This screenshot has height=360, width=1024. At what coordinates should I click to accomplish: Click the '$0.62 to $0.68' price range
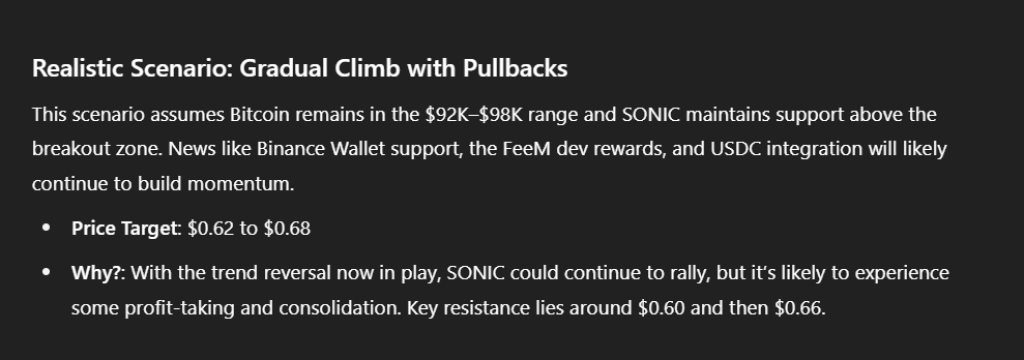point(249,228)
